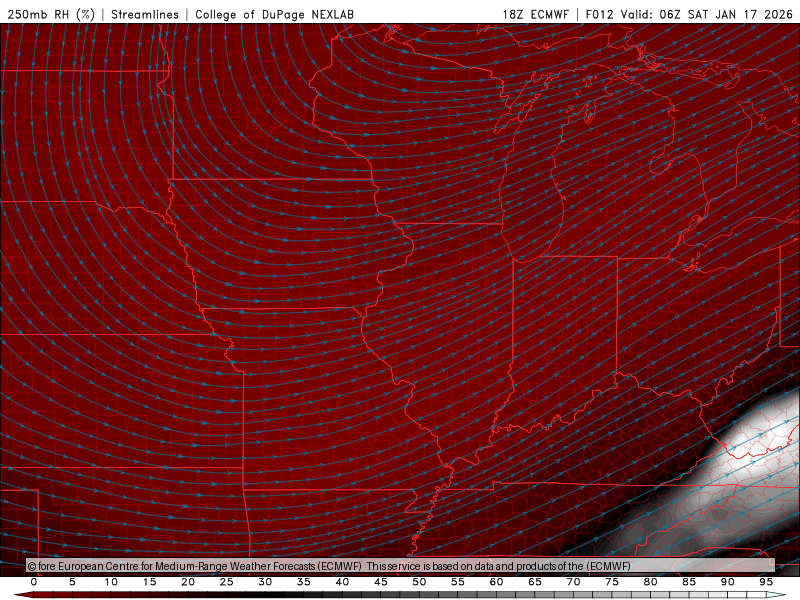Select the "10" color scale label
Image resolution: width=800 pixels, height=600 pixels.
(x=111, y=582)
